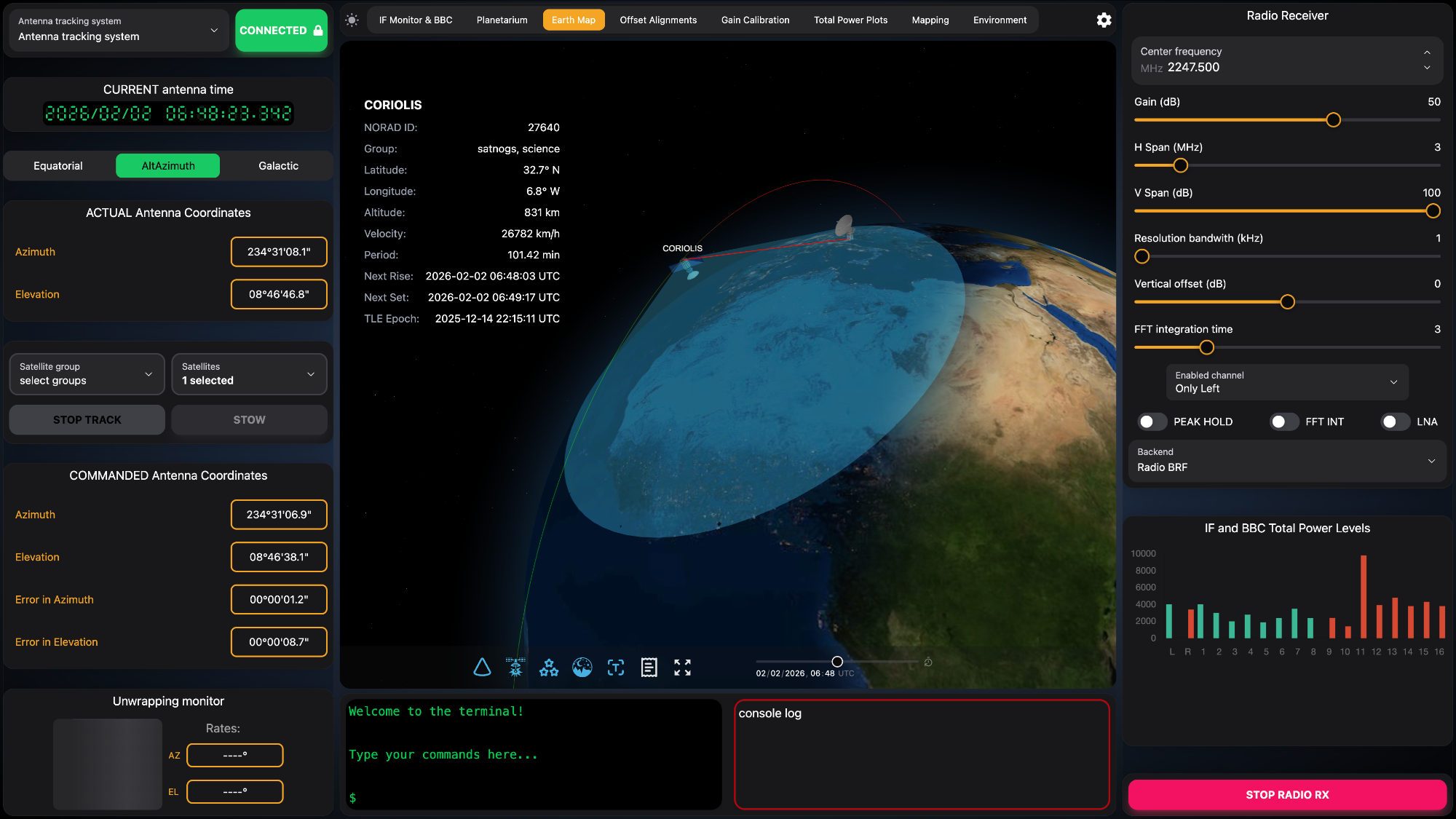Switch to the Planetarium tab
The width and height of the screenshot is (1456, 819).
(x=502, y=20)
